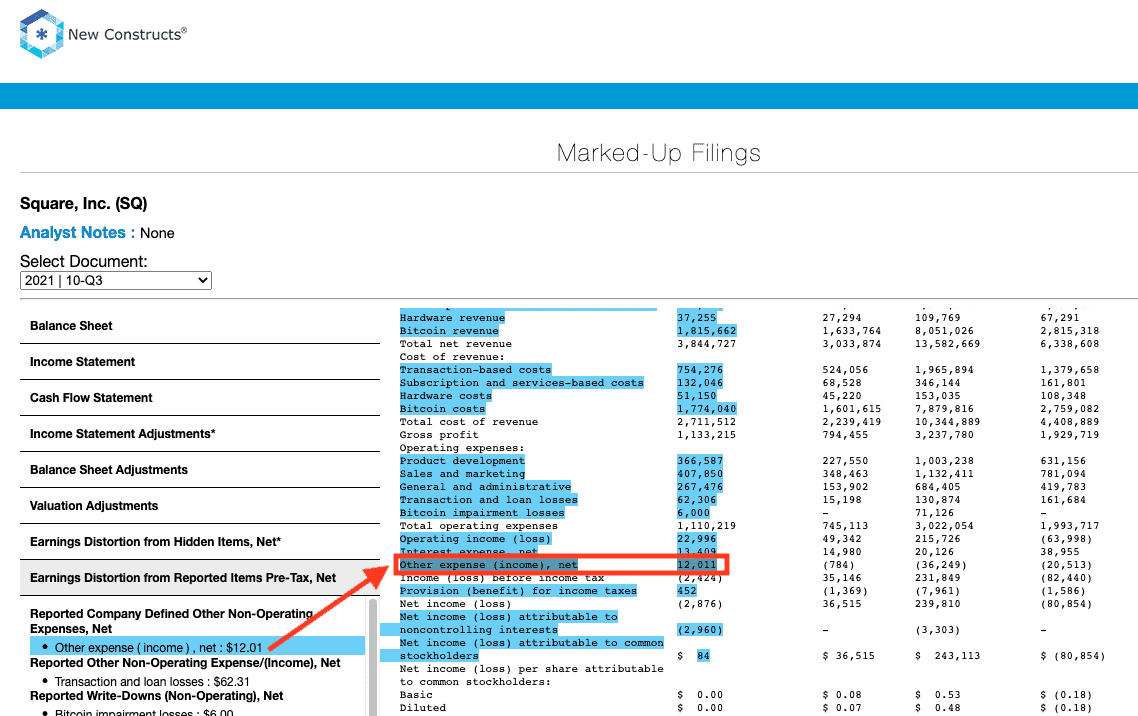
Task: Click the highlighted 'General and administrative' line
Action: [x=486, y=487]
